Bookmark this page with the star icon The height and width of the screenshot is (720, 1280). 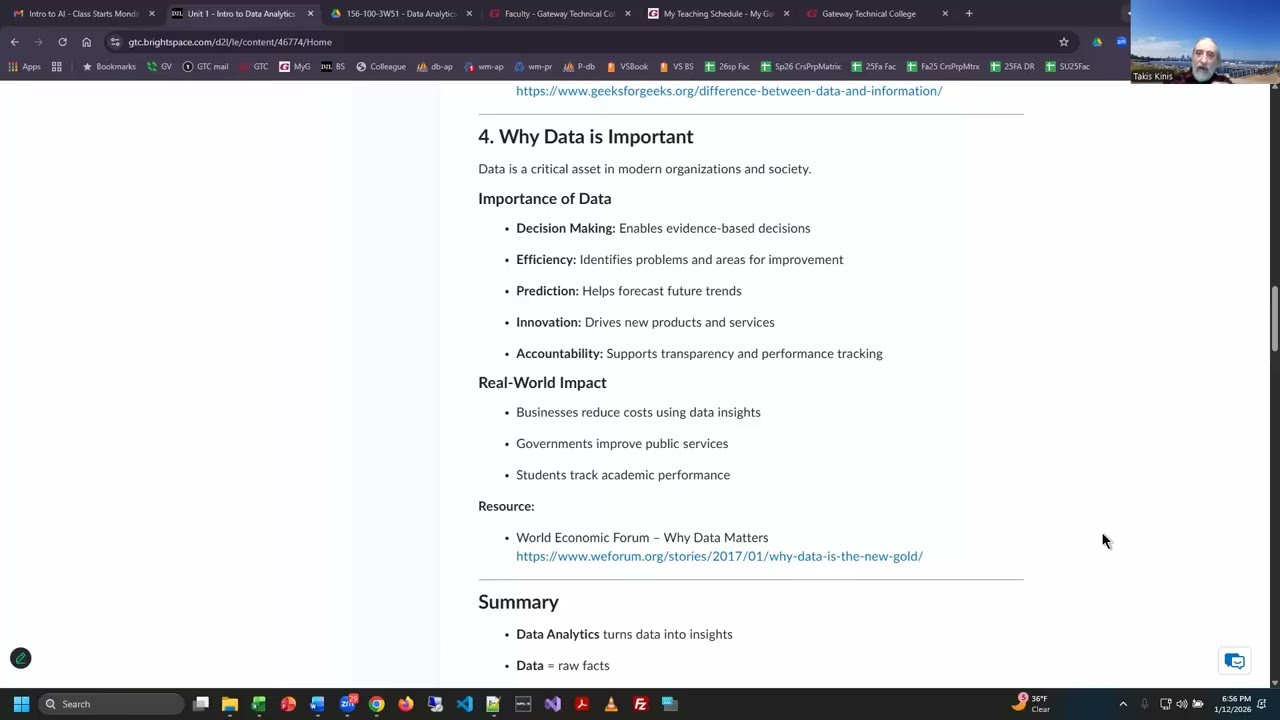click(1064, 42)
